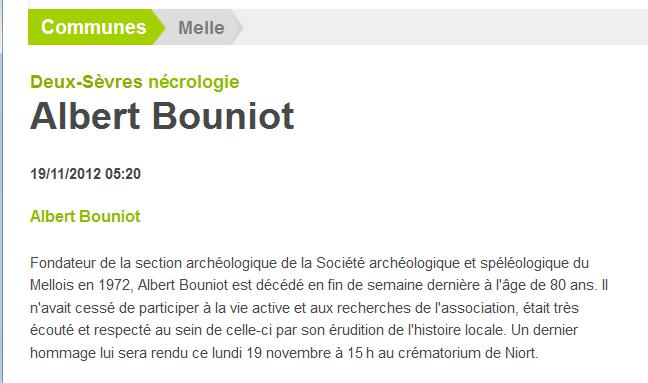Select the large Albert Bouniot headline

(162, 116)
